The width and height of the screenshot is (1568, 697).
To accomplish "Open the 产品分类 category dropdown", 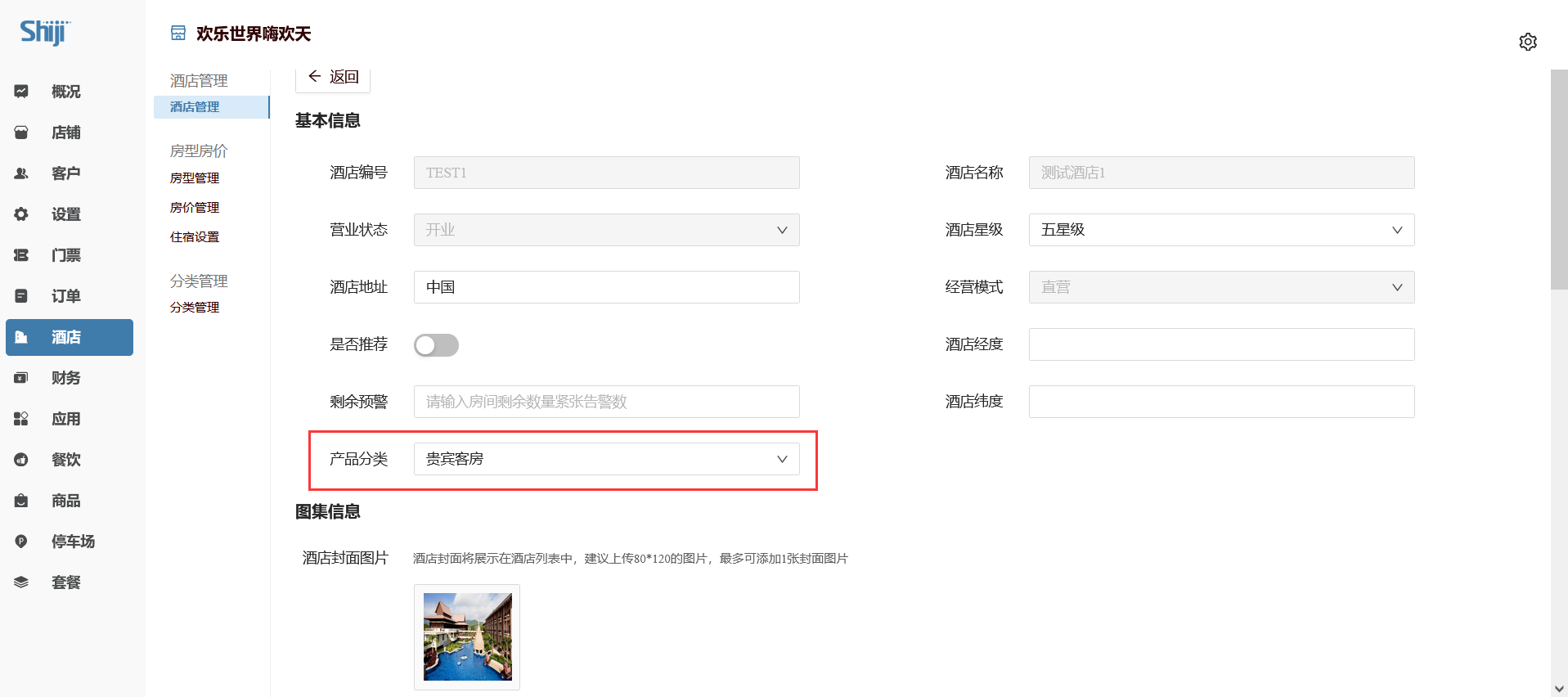I will (x=606, y=459).
